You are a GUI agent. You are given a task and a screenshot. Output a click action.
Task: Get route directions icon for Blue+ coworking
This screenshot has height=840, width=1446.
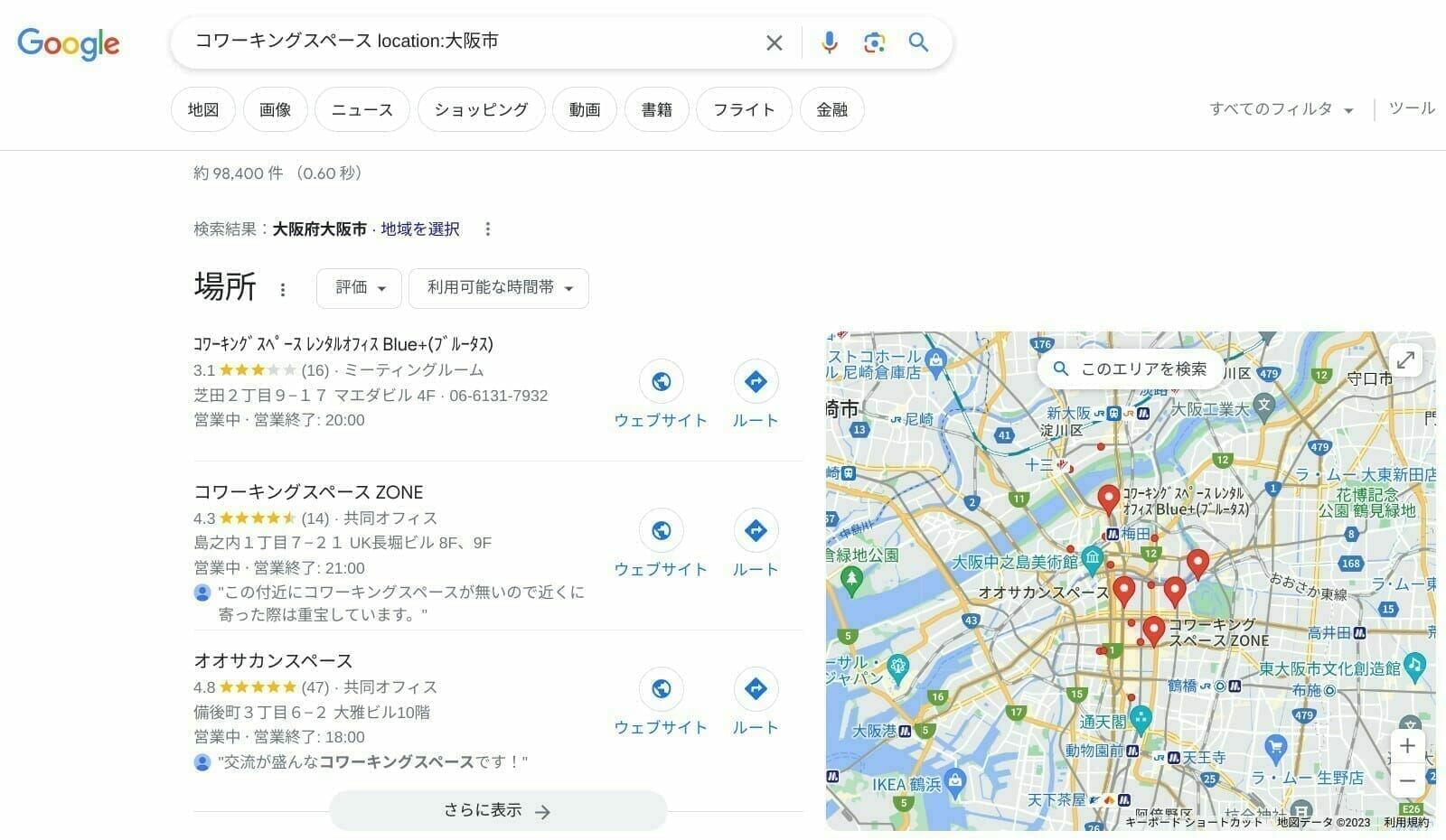pyautogui.click(x=756, y=381)
